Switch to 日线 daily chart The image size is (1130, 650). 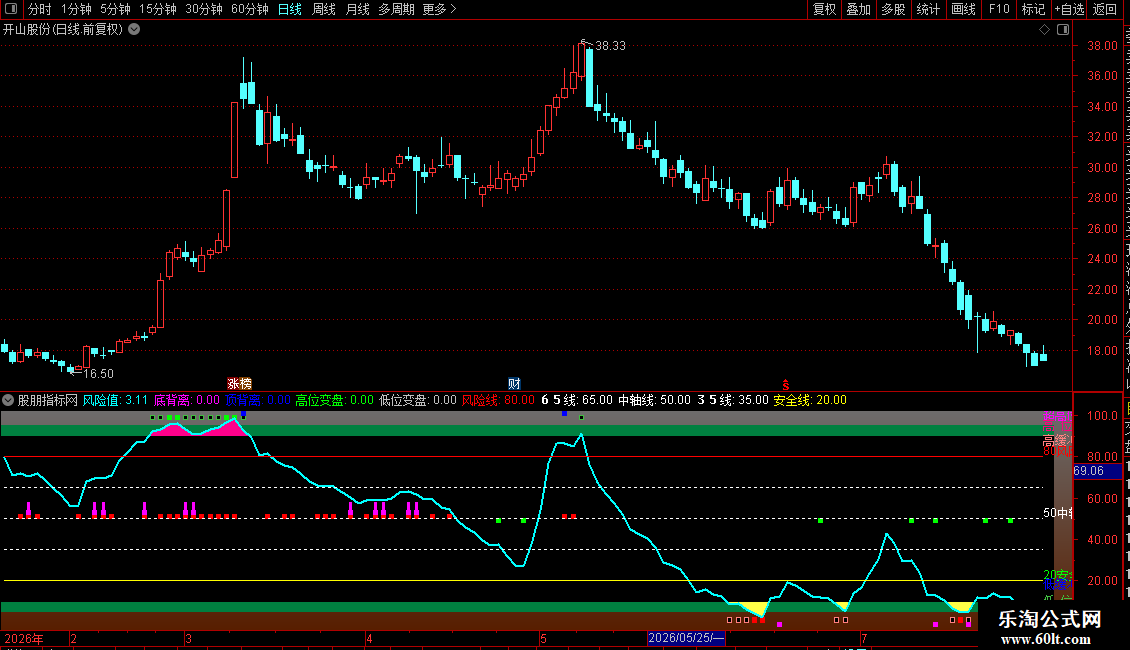click(x=290, y=9)
